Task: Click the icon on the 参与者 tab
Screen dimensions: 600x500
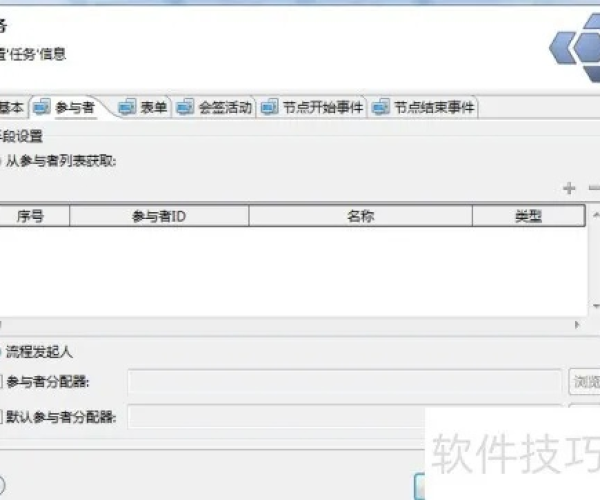Action: coord(41,107)
